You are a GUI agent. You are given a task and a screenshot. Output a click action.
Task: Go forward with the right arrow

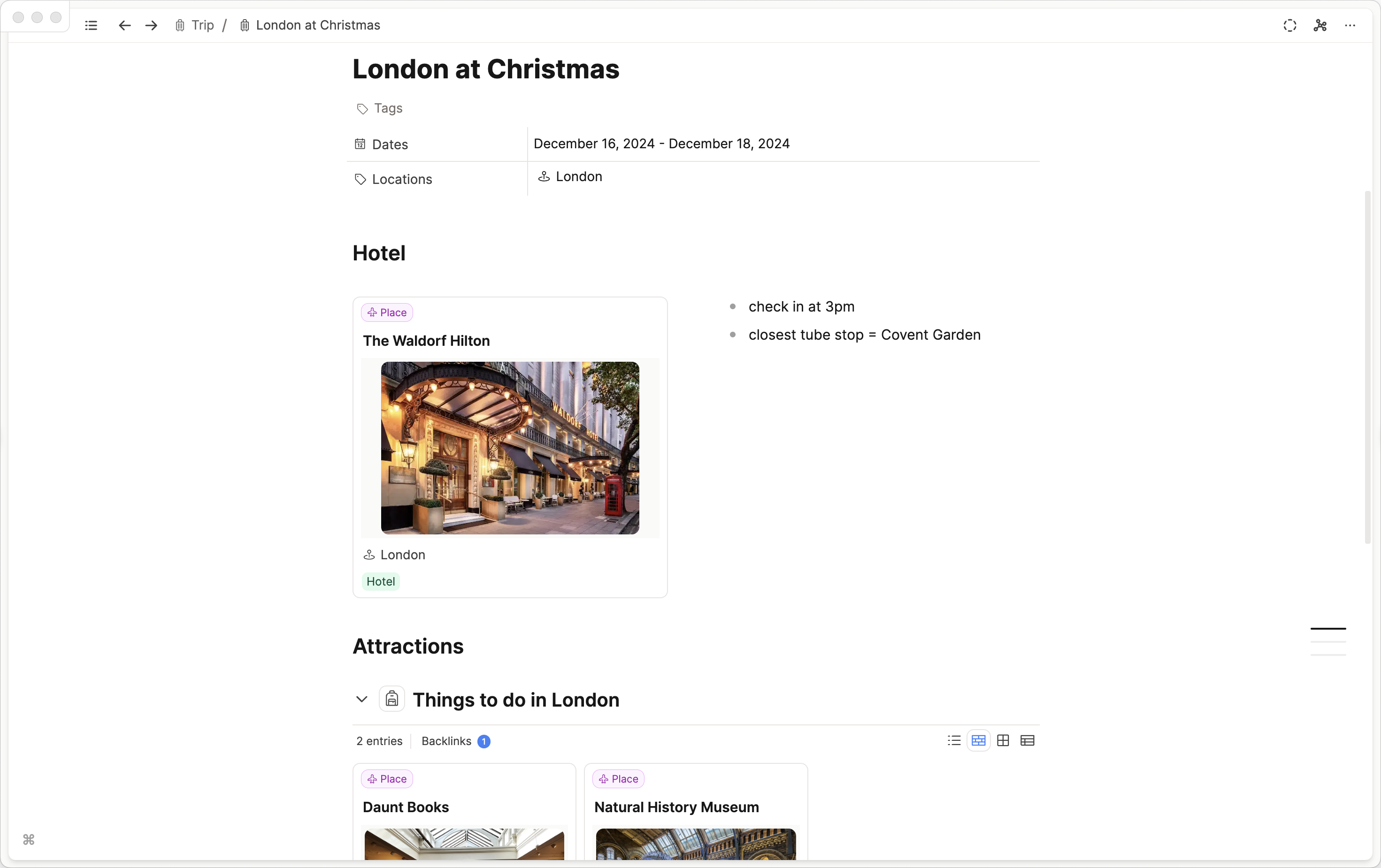(x=152, y=25)
